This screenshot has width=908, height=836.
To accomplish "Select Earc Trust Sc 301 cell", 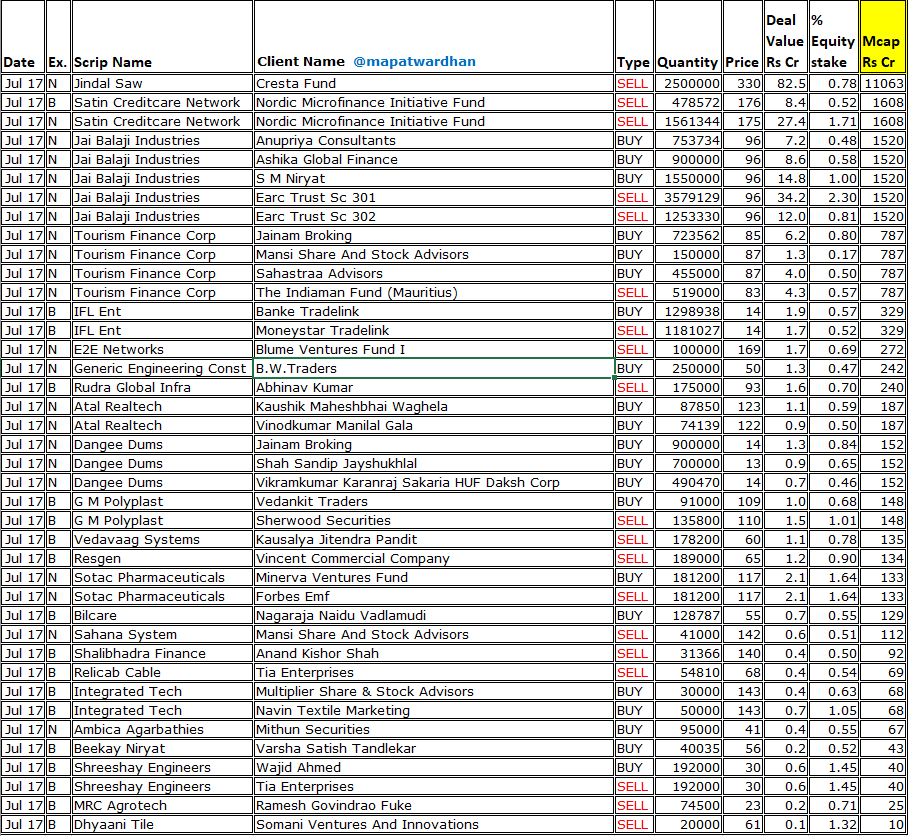I will coord(434,197).
